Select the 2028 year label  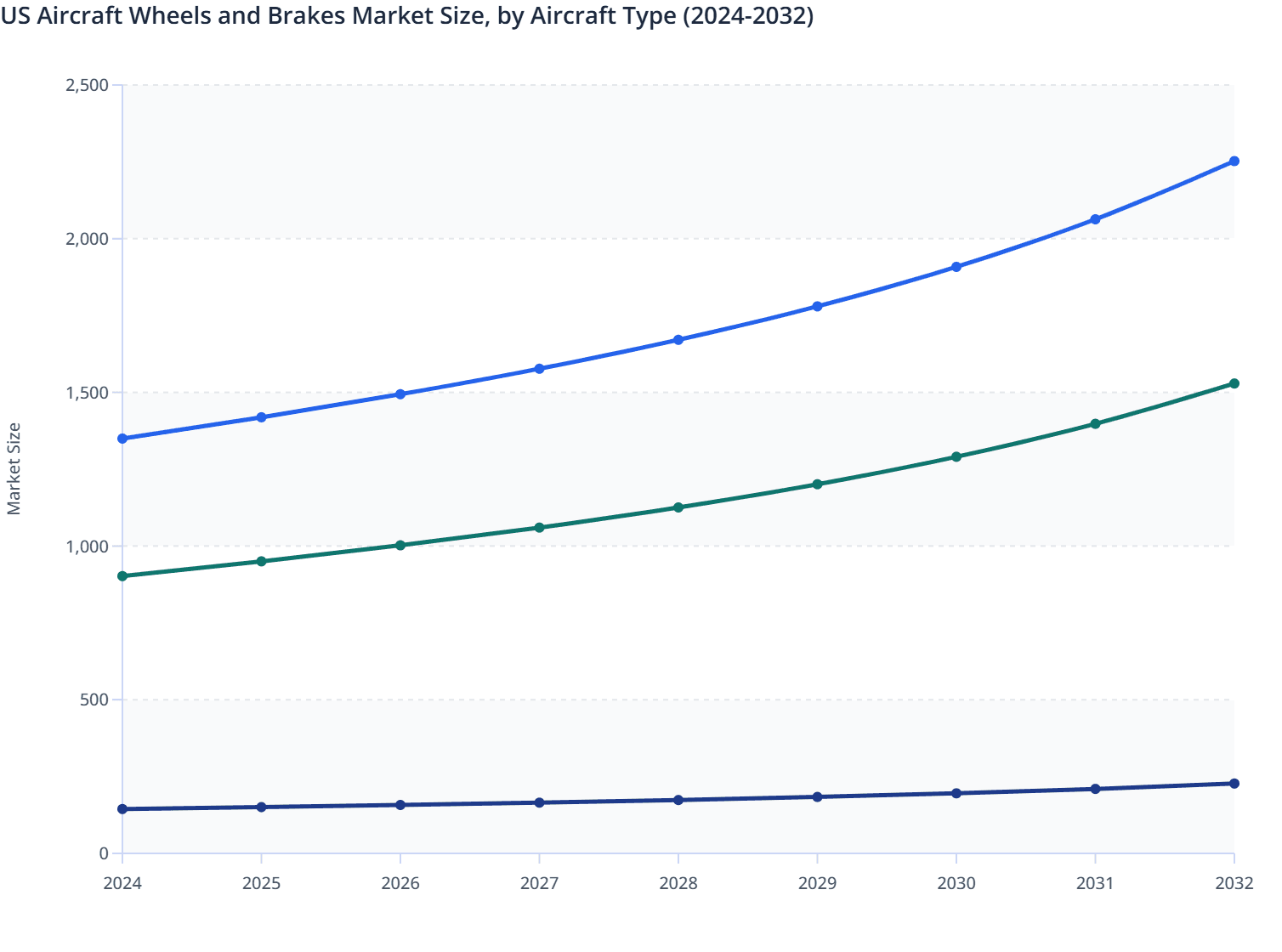coord(678,884)
